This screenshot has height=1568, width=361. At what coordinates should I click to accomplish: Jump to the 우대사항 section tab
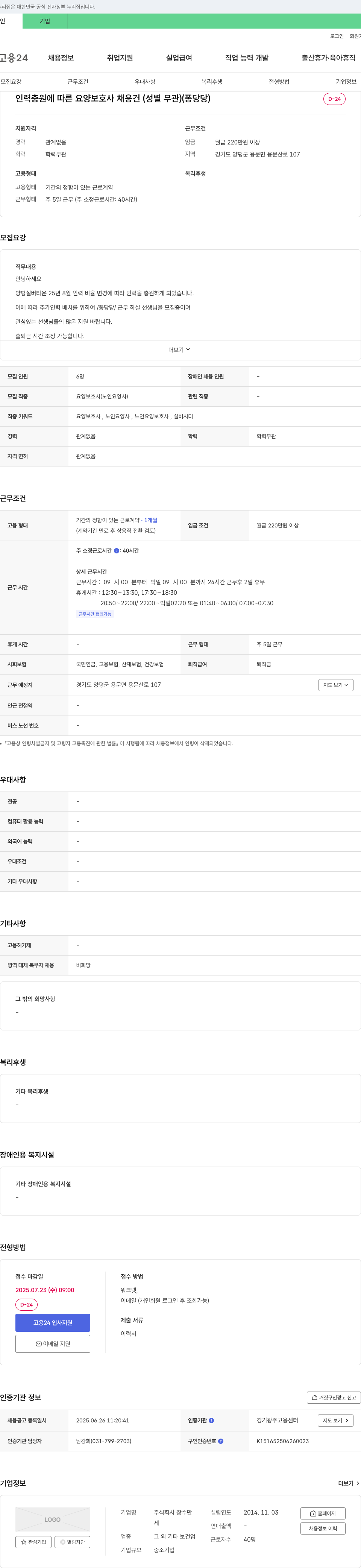click(x=145, y=82)
